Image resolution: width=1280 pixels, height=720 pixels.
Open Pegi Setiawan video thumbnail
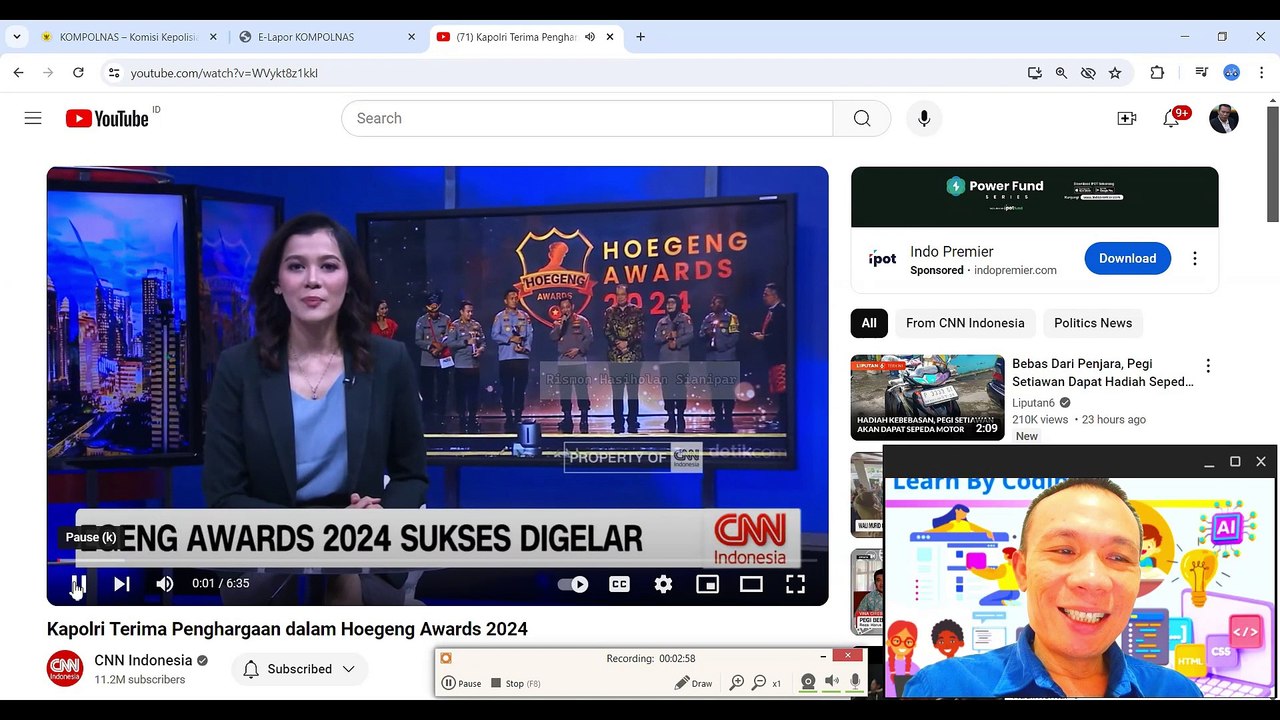pyautogui.click(x=927, y=397)
